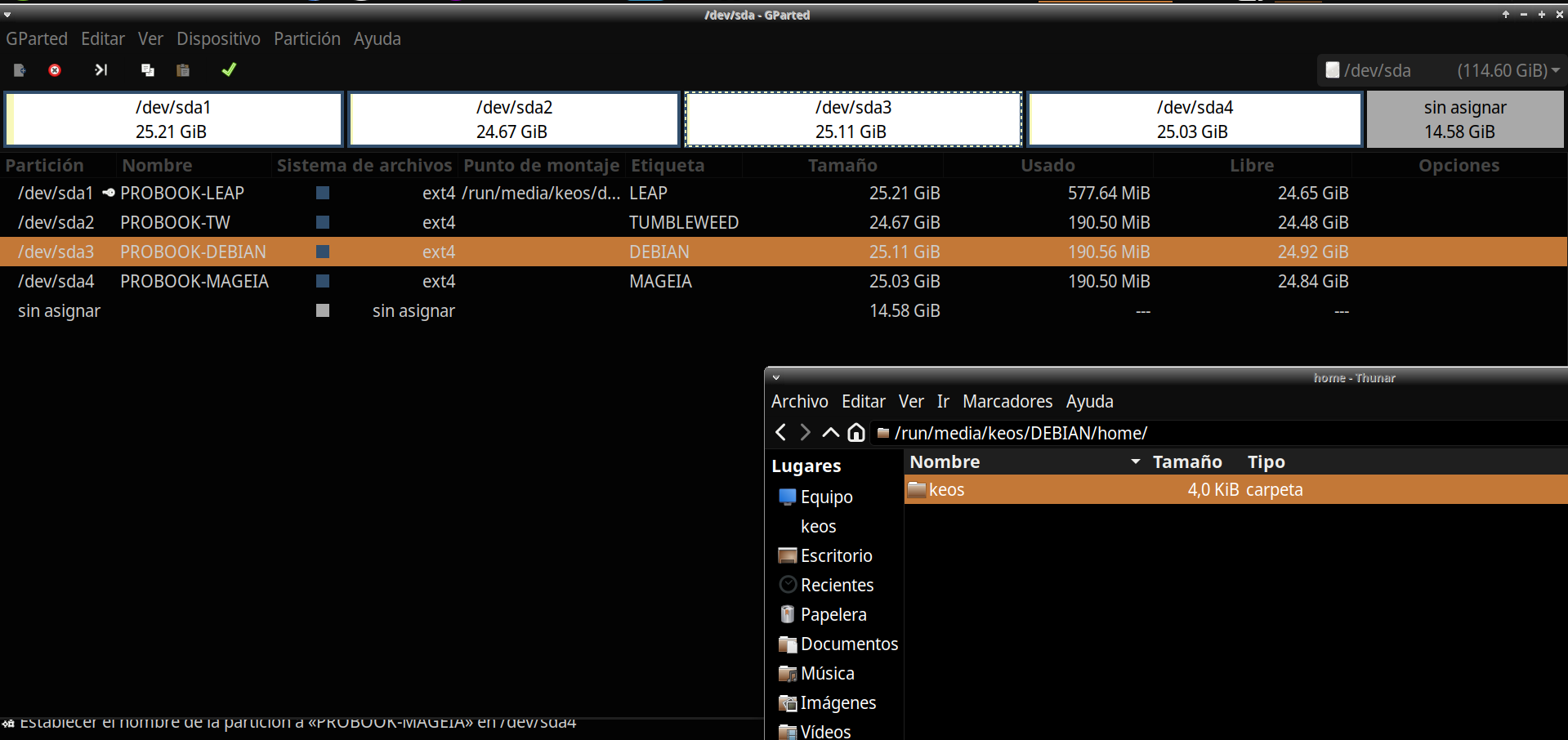Open the Marcadores menu in Thunar
The image size is (1568, 740).
1007,402
